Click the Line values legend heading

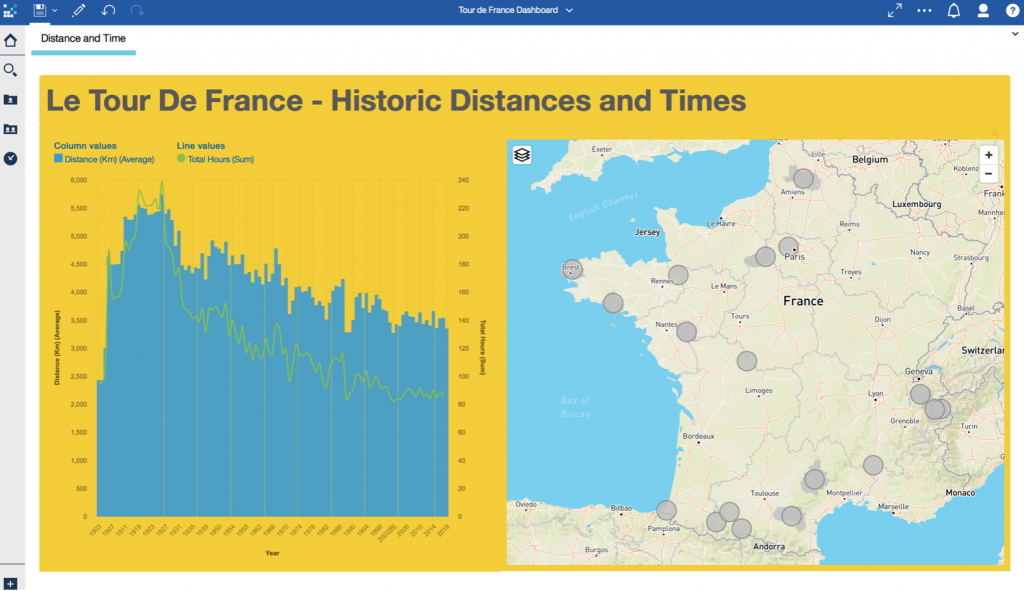[x=200, y=146]
